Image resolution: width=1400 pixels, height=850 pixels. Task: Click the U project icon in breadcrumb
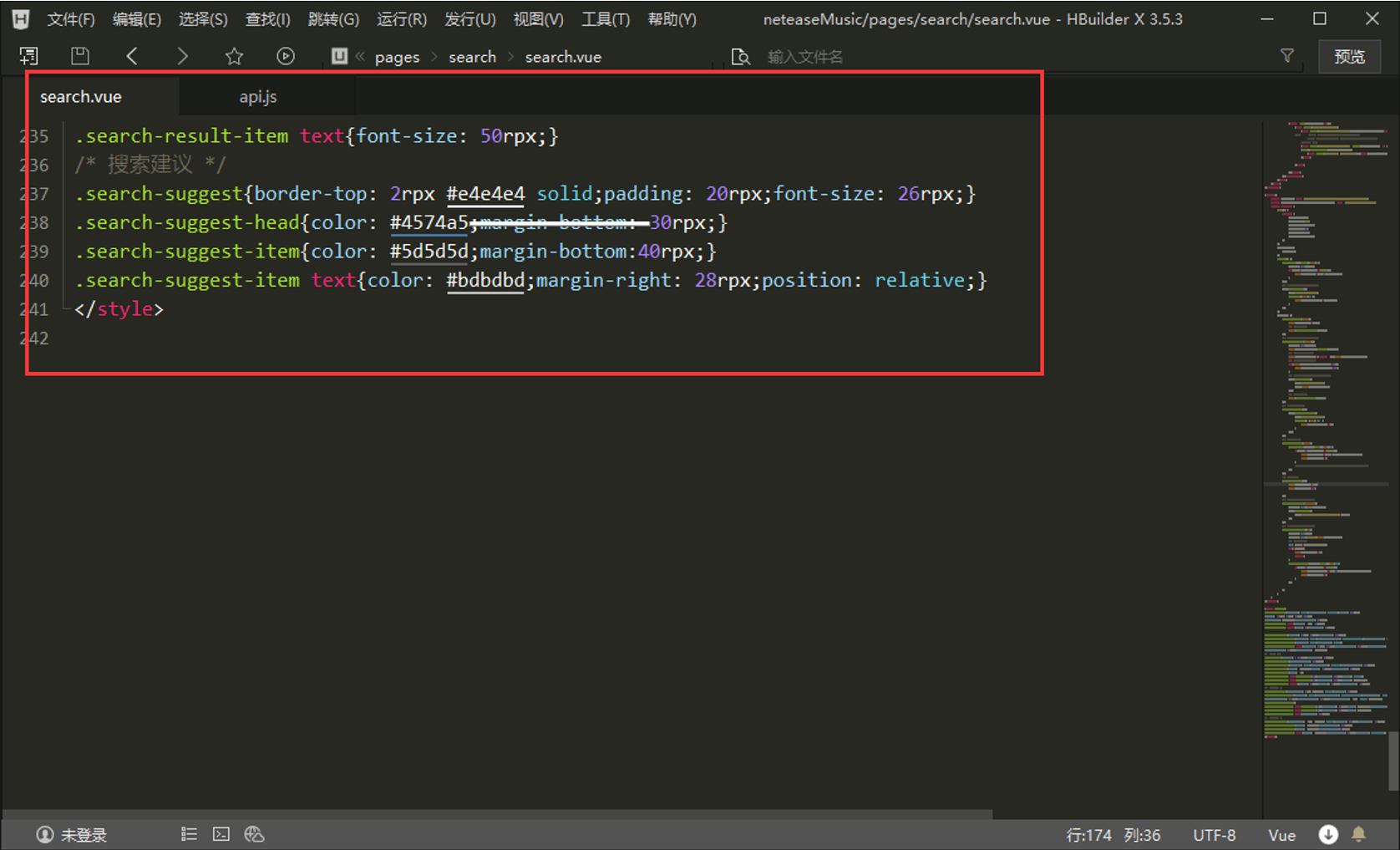tap(339, 56)
